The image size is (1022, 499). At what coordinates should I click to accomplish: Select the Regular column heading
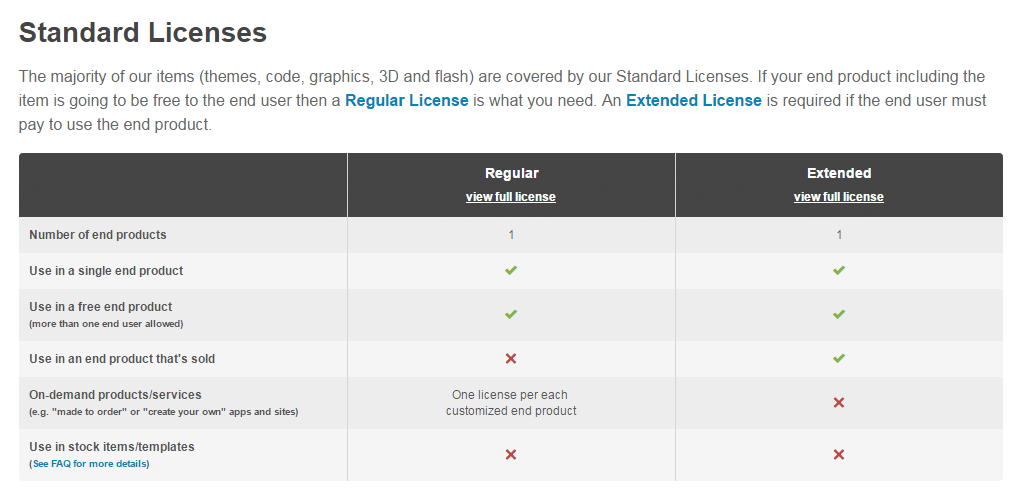(x=512, y=173)
